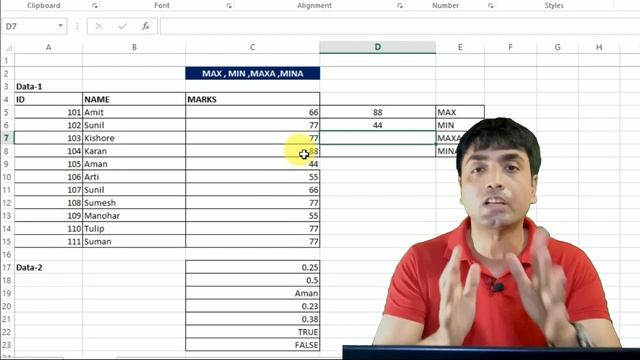Click Aman's marks cell 44
Viewport: 640px width, 360px height.
(x=253, y=164)
